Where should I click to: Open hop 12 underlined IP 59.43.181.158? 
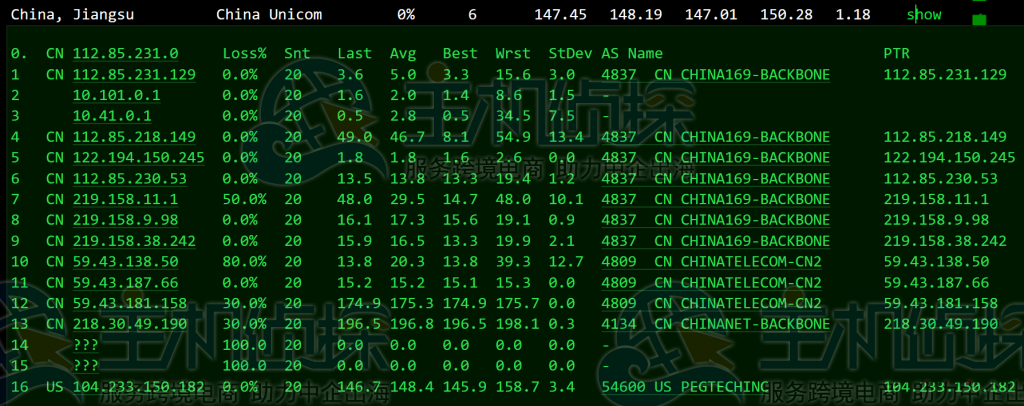(x=130, y=304)
